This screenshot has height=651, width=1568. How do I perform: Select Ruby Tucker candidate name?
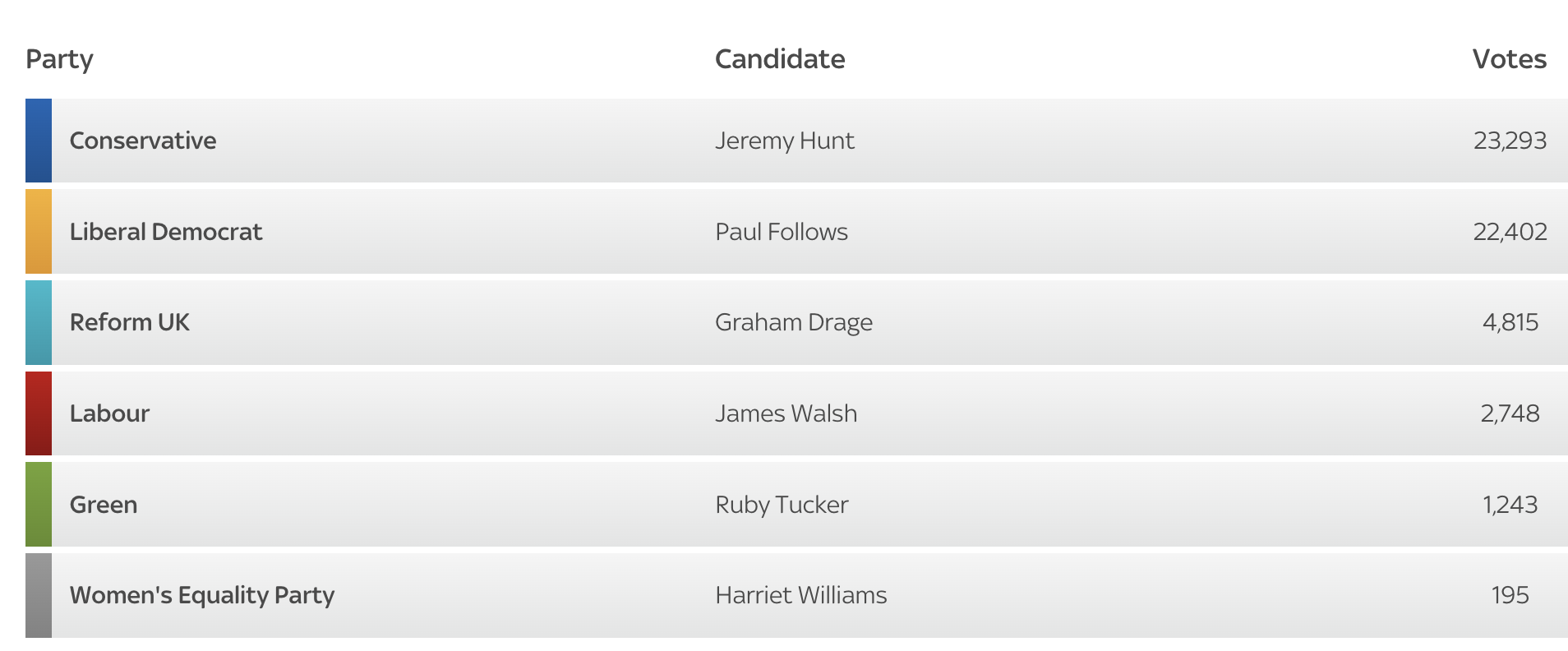(782, 505)
